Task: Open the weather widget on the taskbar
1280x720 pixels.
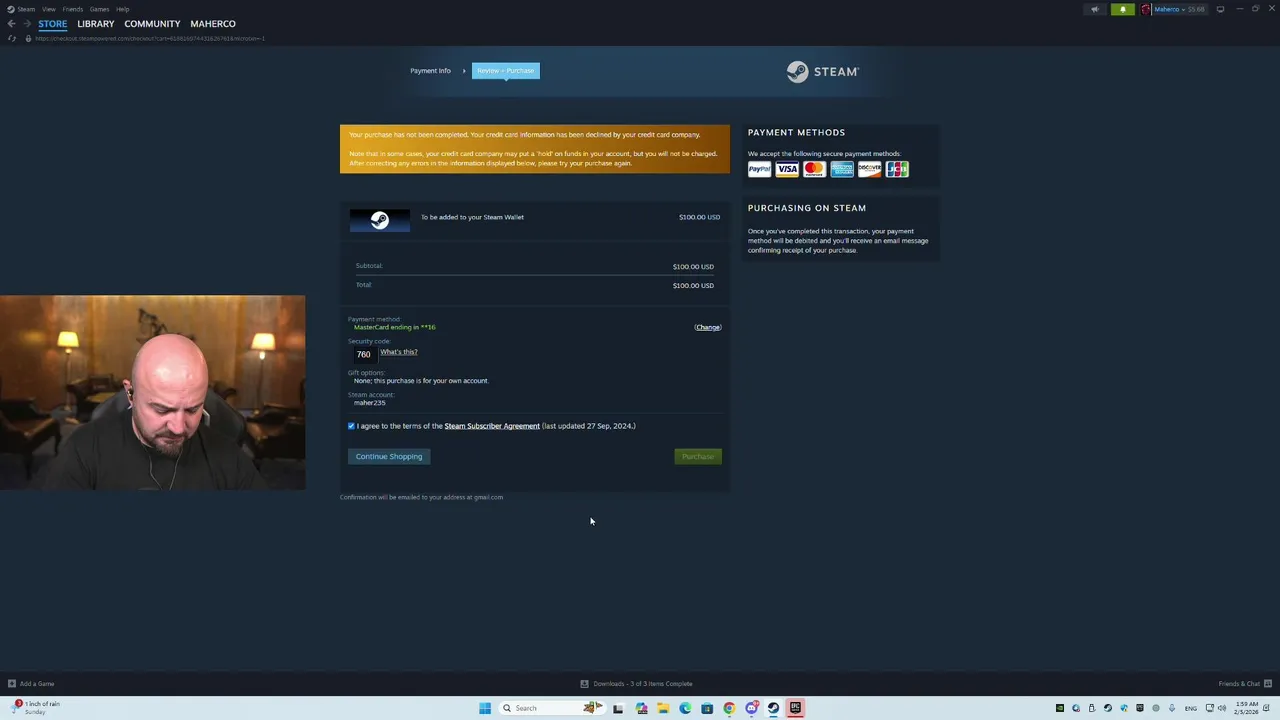Action: click(x=36, y=708)
